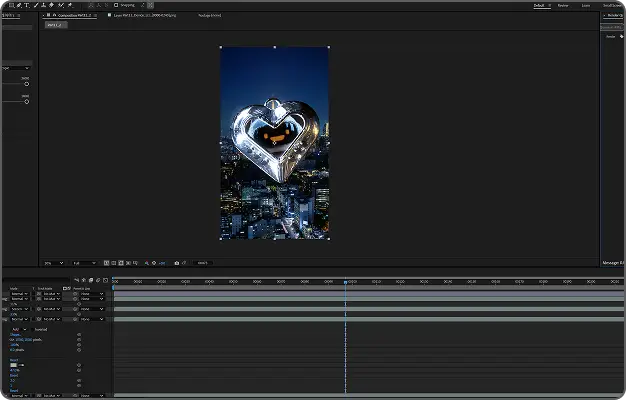This screenshot has width=626, height=400.
Task: Click the mask path Shape... link
Action: 15,335
